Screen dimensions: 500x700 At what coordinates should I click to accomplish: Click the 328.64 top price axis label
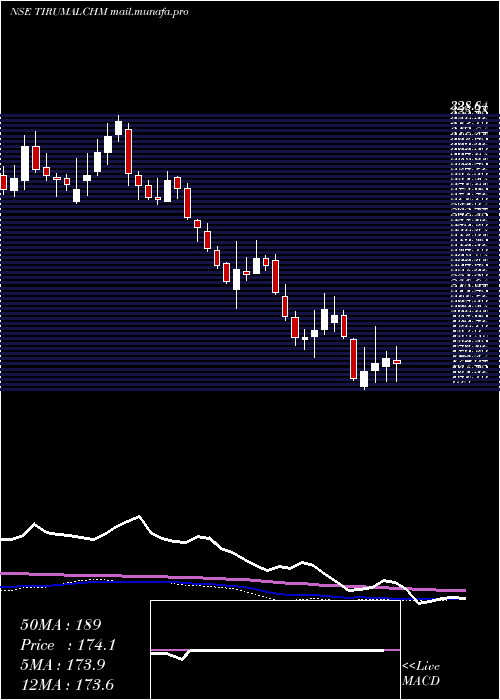469,105
